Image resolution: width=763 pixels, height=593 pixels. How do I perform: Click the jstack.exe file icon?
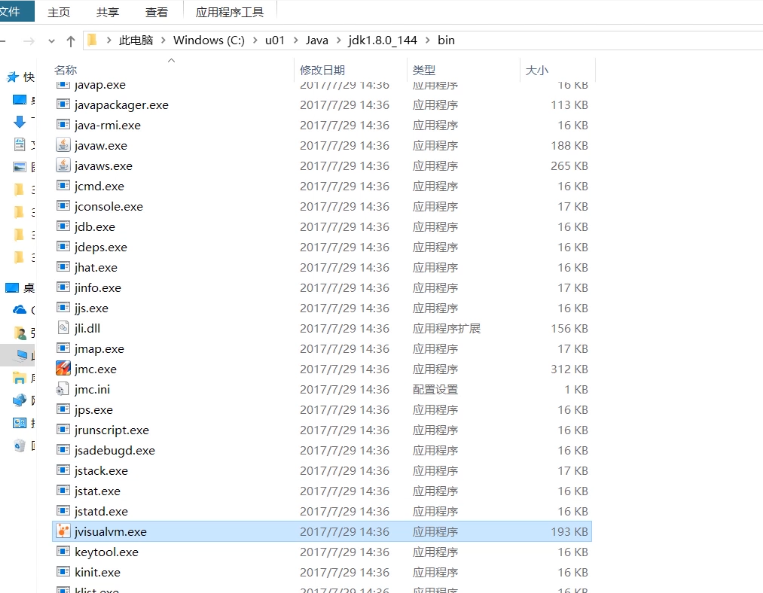(x=63, y=470)
